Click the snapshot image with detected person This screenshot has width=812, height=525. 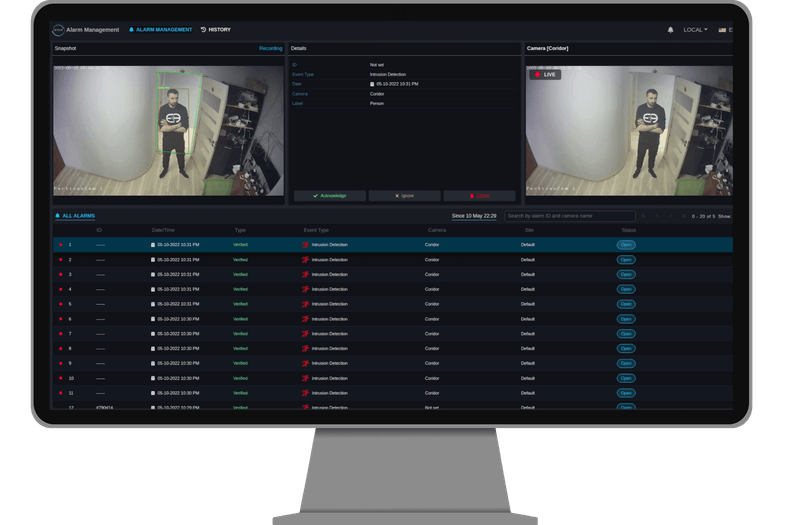pos(168,130)
